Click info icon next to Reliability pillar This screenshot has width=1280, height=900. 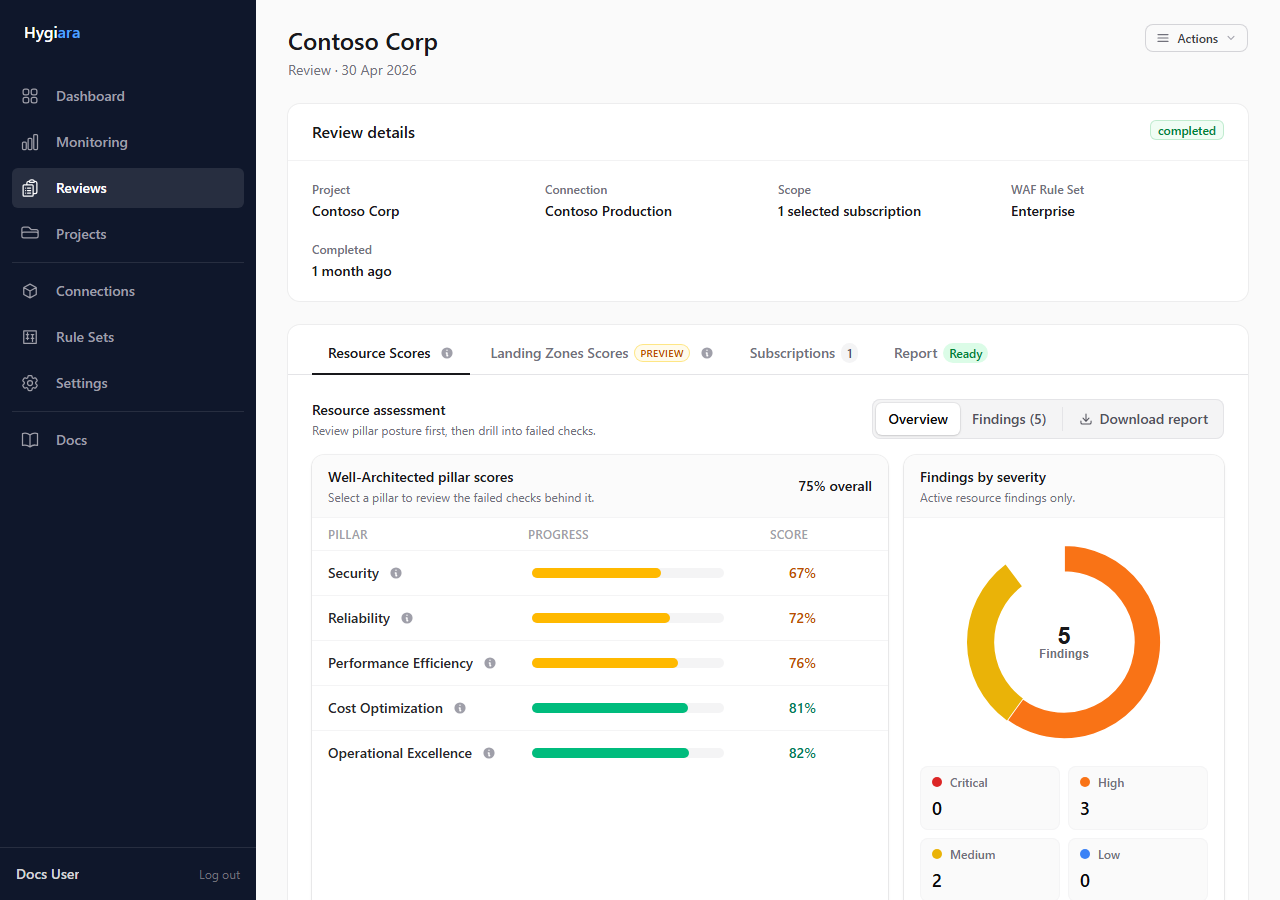pos(407,618)
